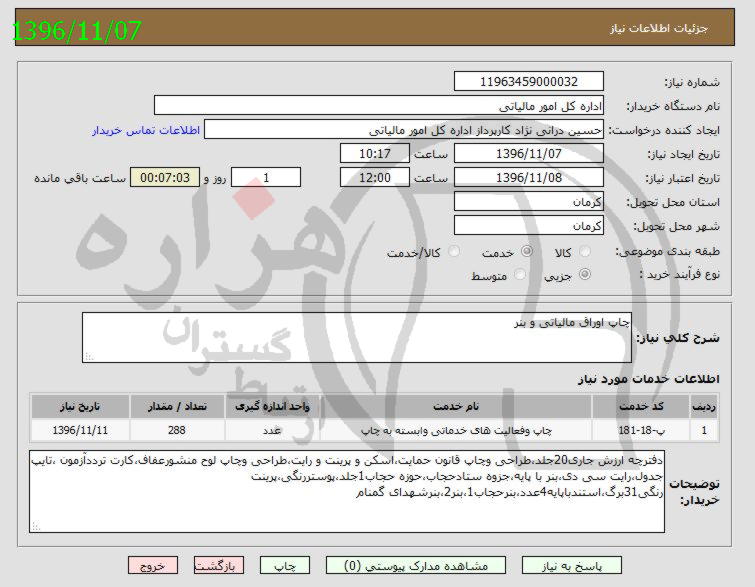Click the ردیف column header
755x587 pixels.
click(703, 406)
